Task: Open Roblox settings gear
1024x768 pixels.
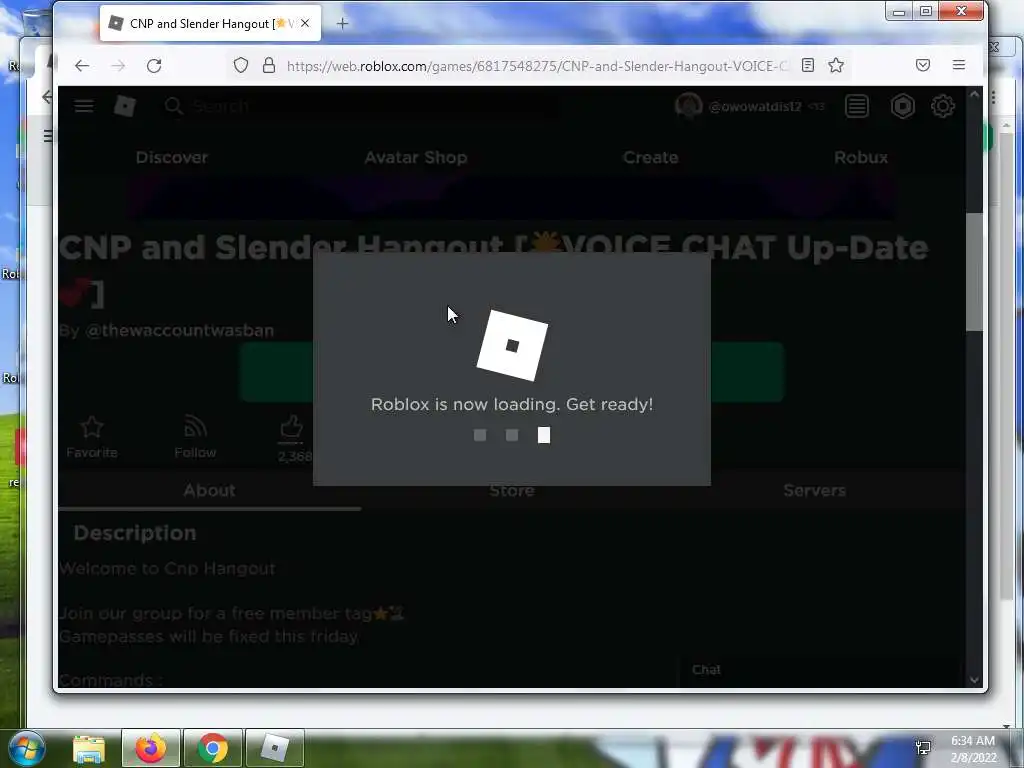Action: [x=942, y=106]
